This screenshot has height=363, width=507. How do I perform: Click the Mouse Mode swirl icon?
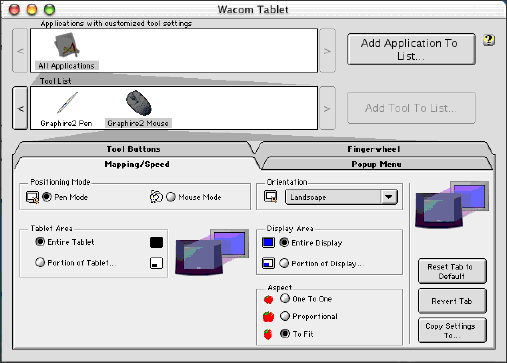click(156, 197)
